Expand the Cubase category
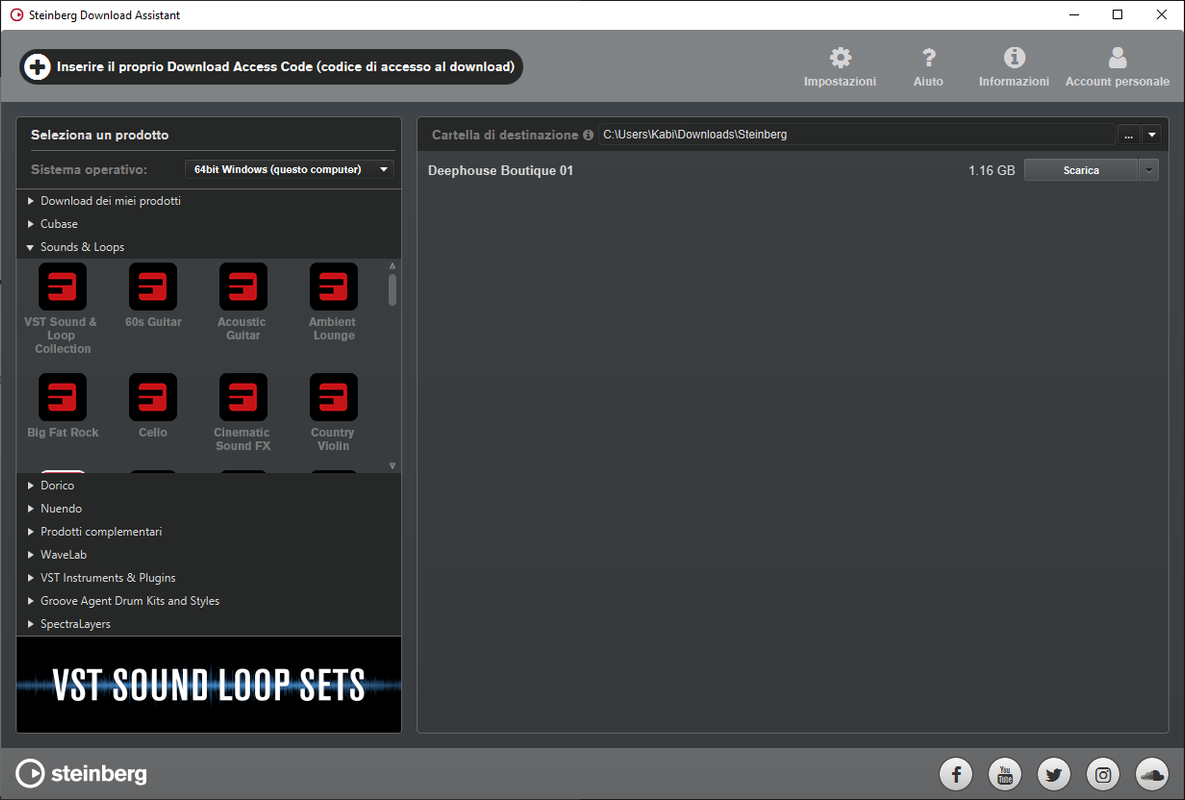Viewport: 1185px width, 800px height. click(30, 224)
